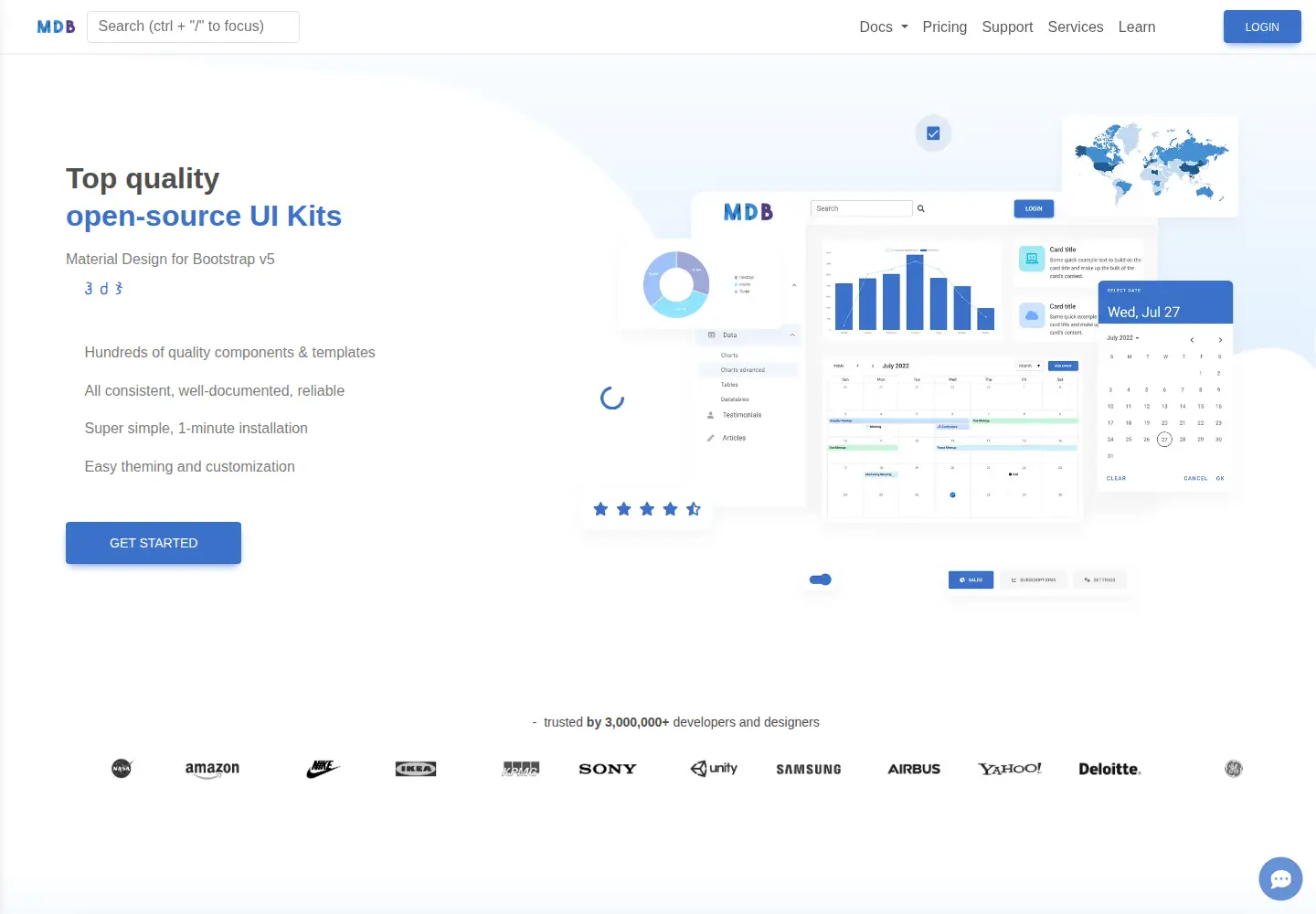Image resolution: width=1316 pixels, height=914 pixels.
Task: Click the cloud icon beside second Card title
Action: pos(1032,315)
